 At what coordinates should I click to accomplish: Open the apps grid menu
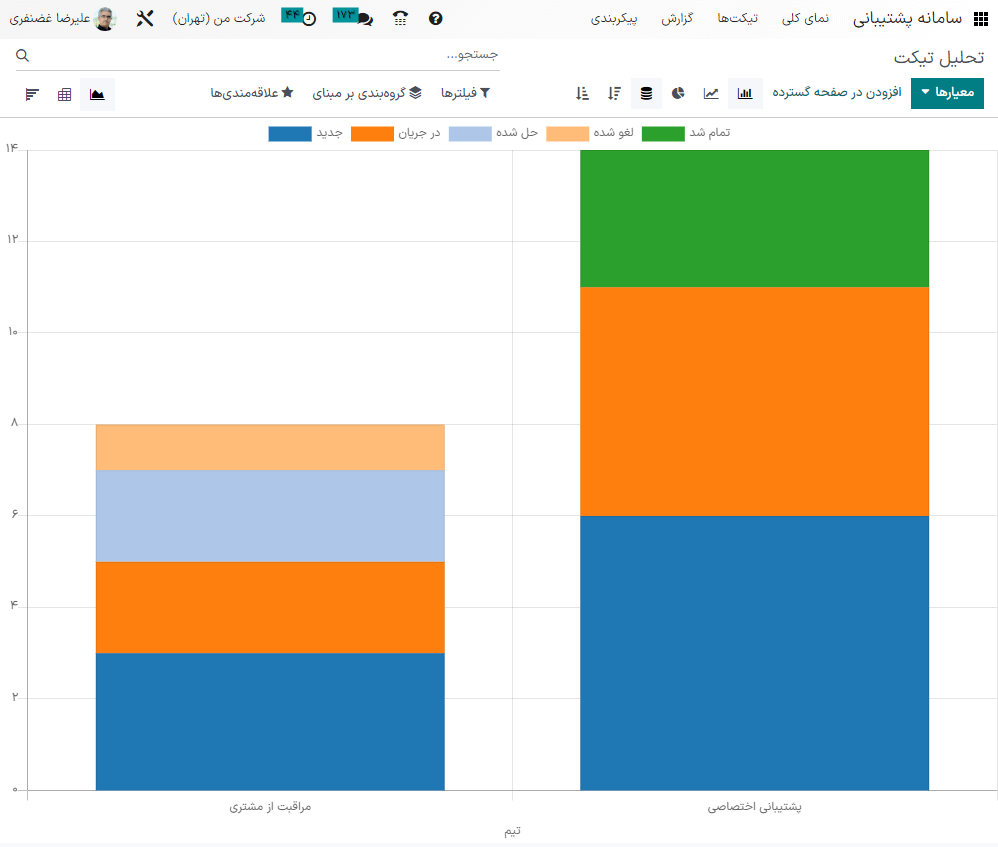980,19
